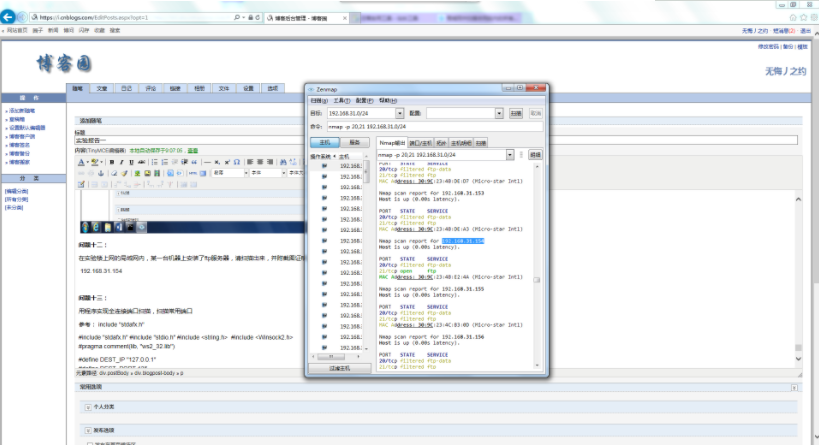Open the Zenmap target dropdown for 192.168.31.0/24
This screenshot has height=445, width=819.
pyautogui.click(x=401, y=114)
